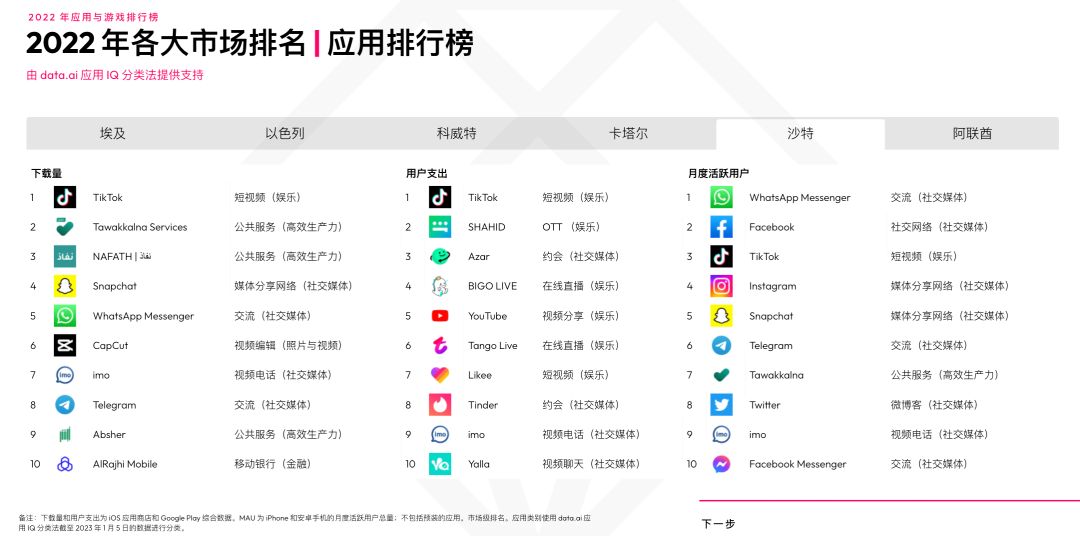Click the 'BIGO LIVE' app name
The width and height of the screenshot is (1080, 536).
click(492, 286)
